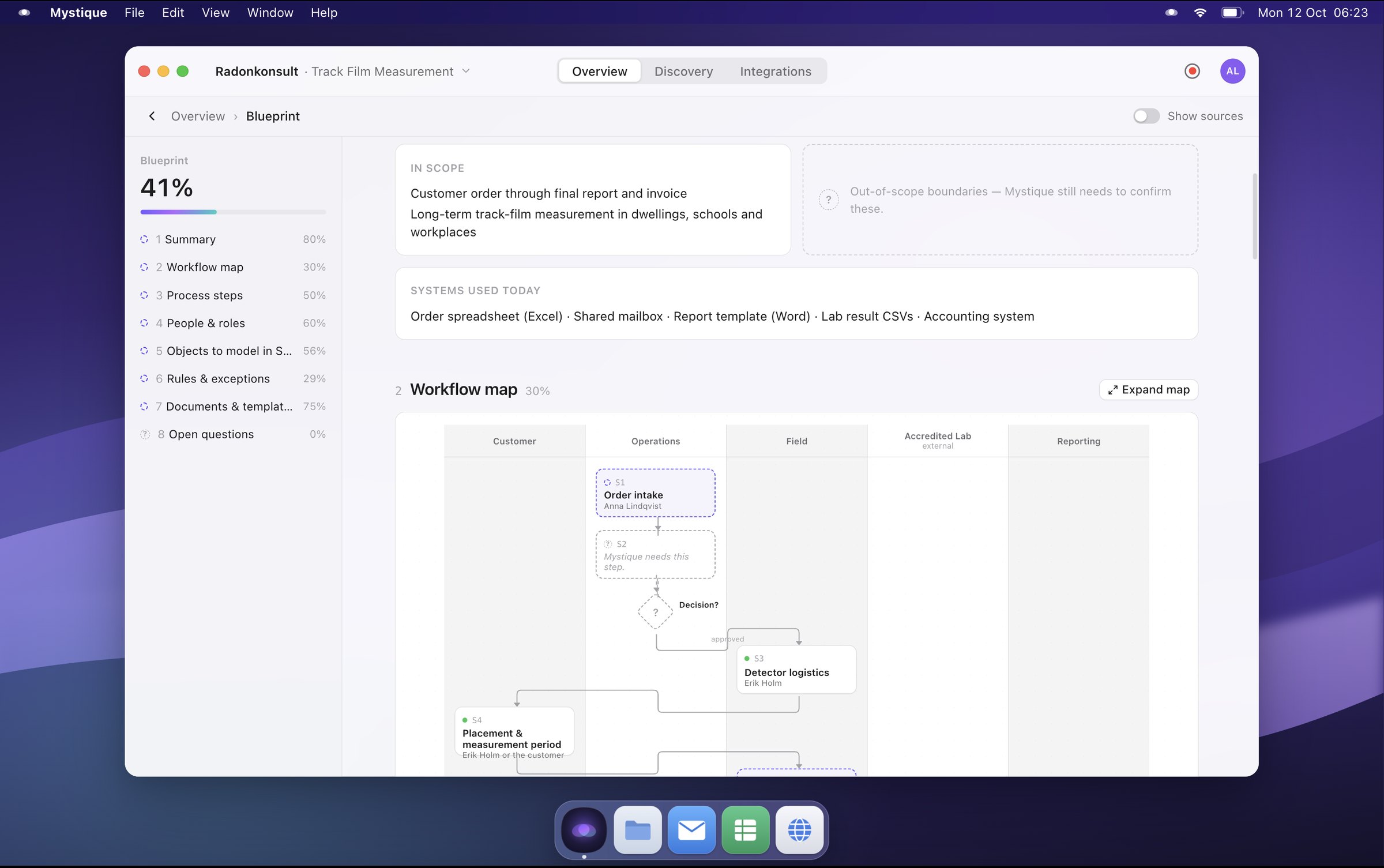Jump to 3 Process steps section

coord(233,295)
